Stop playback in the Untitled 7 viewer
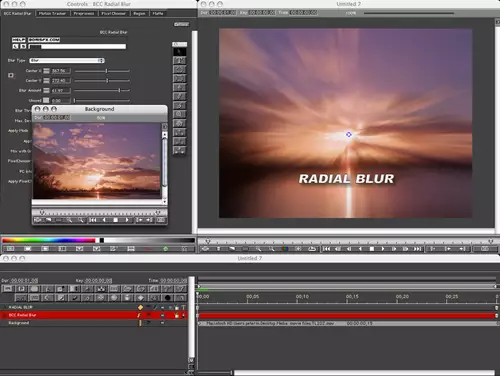Screen dimensions: 500x376 coord(372,249)
